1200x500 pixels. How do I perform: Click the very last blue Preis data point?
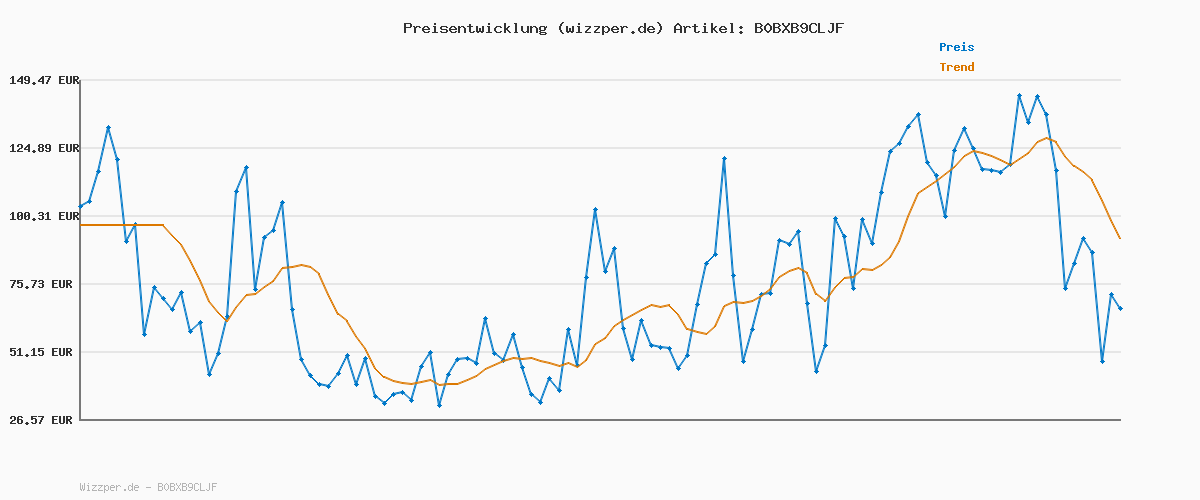point(1120,308)
